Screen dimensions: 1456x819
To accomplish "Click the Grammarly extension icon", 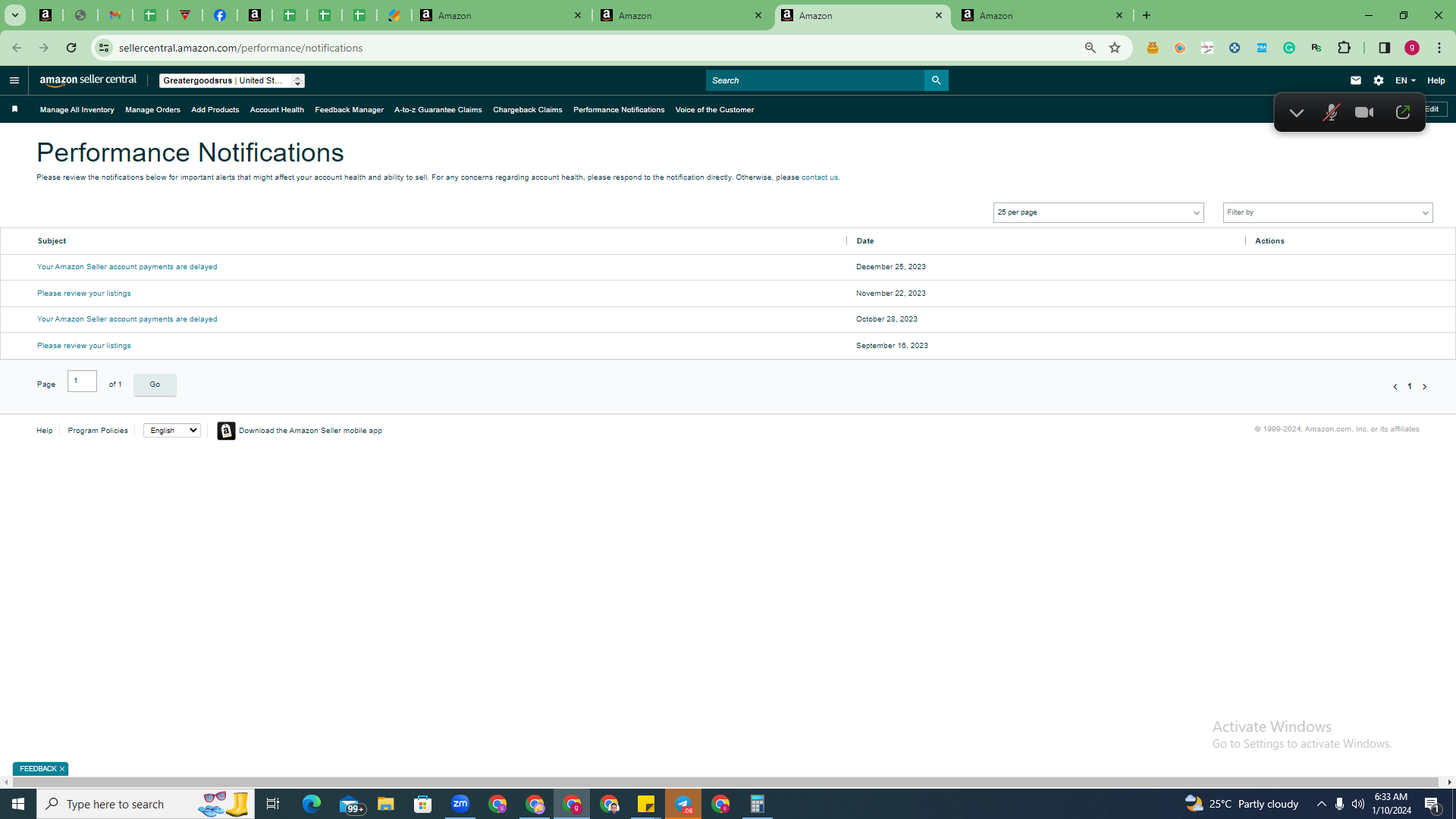I will (x=1289, y=48).
